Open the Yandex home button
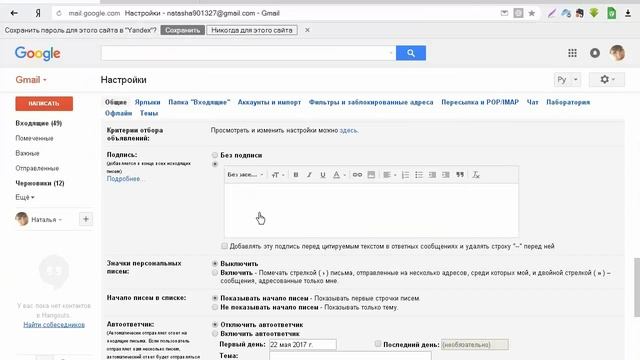 [x=38, y=13]
